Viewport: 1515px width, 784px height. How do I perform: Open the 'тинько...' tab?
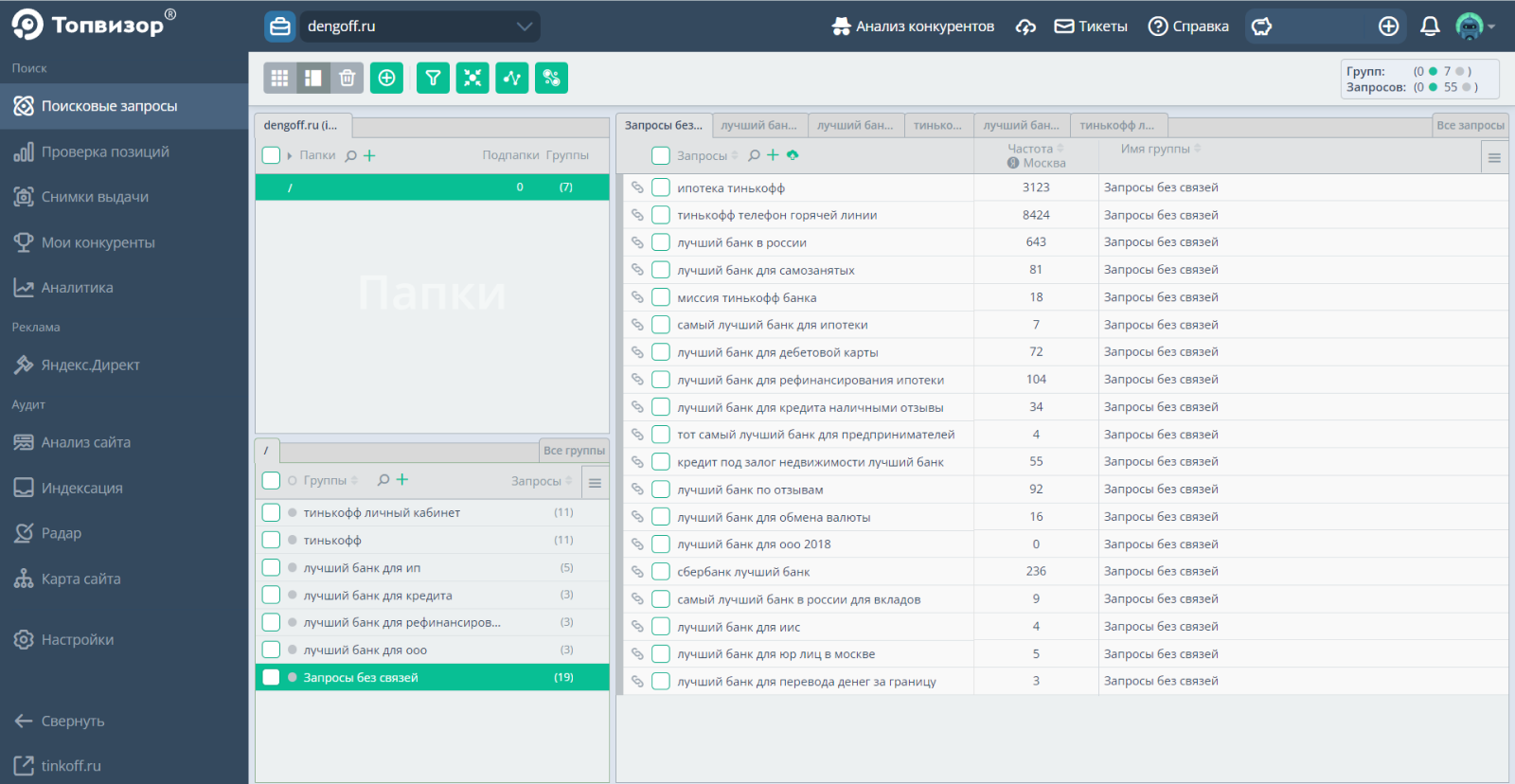click(937, 125)
